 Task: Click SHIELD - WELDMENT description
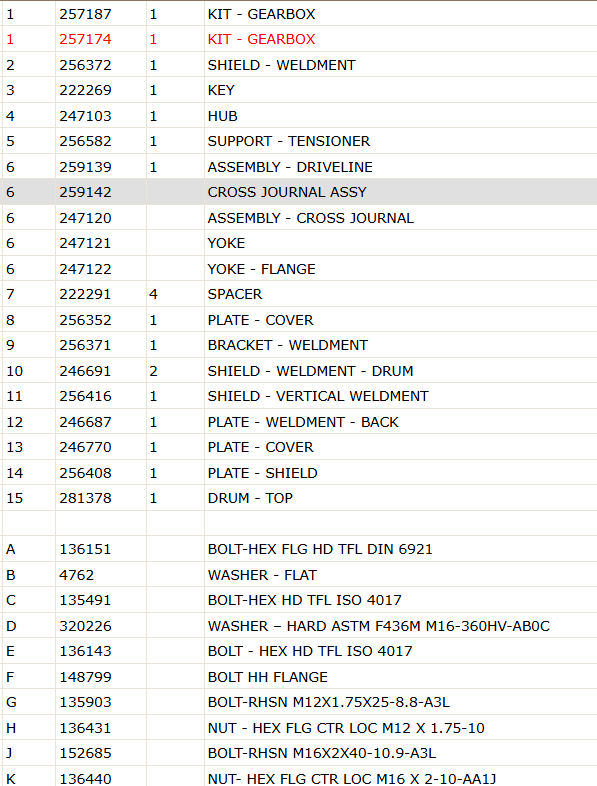click(282, 65)
